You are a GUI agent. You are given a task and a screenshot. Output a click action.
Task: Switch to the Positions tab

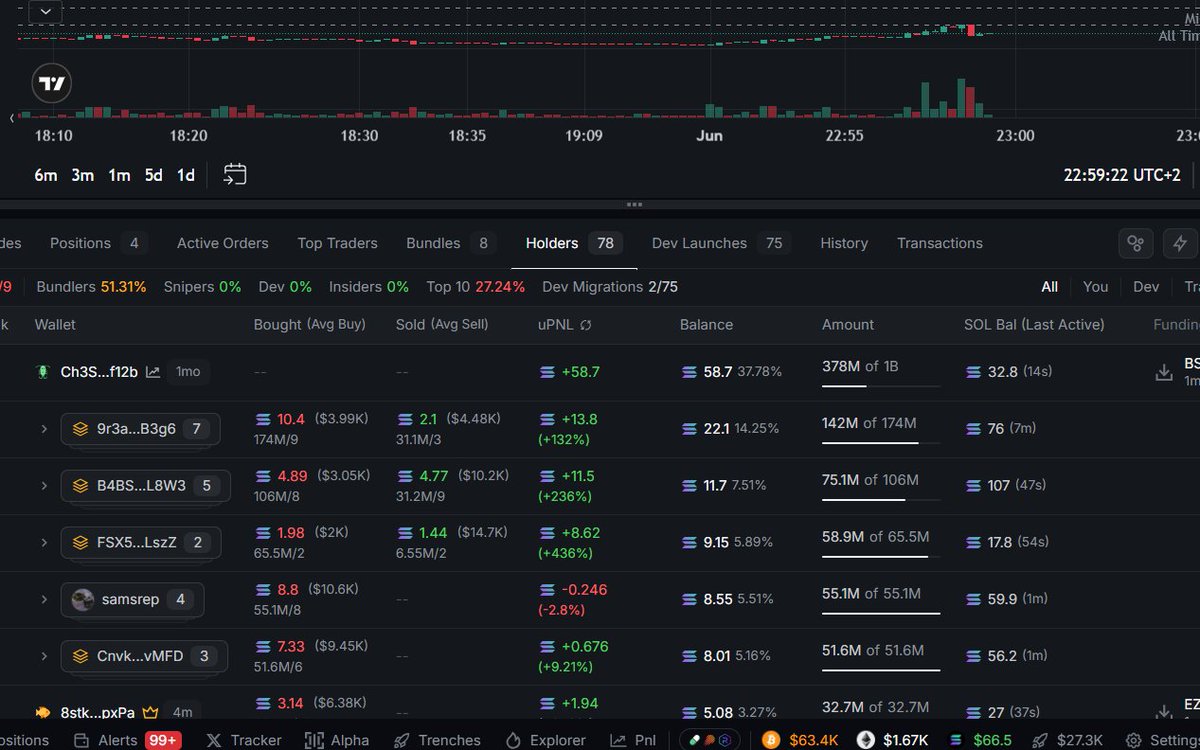[98, 243]
